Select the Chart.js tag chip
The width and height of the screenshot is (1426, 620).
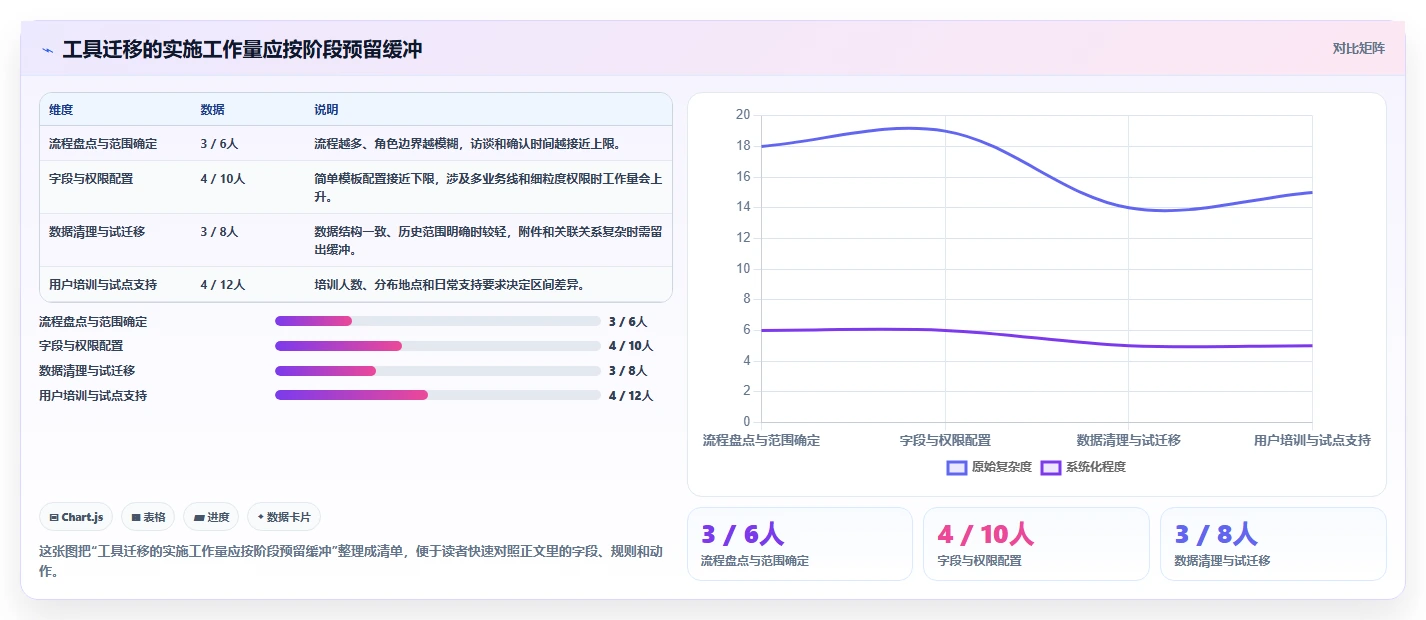pyautogui.click(x=76, y=517)
